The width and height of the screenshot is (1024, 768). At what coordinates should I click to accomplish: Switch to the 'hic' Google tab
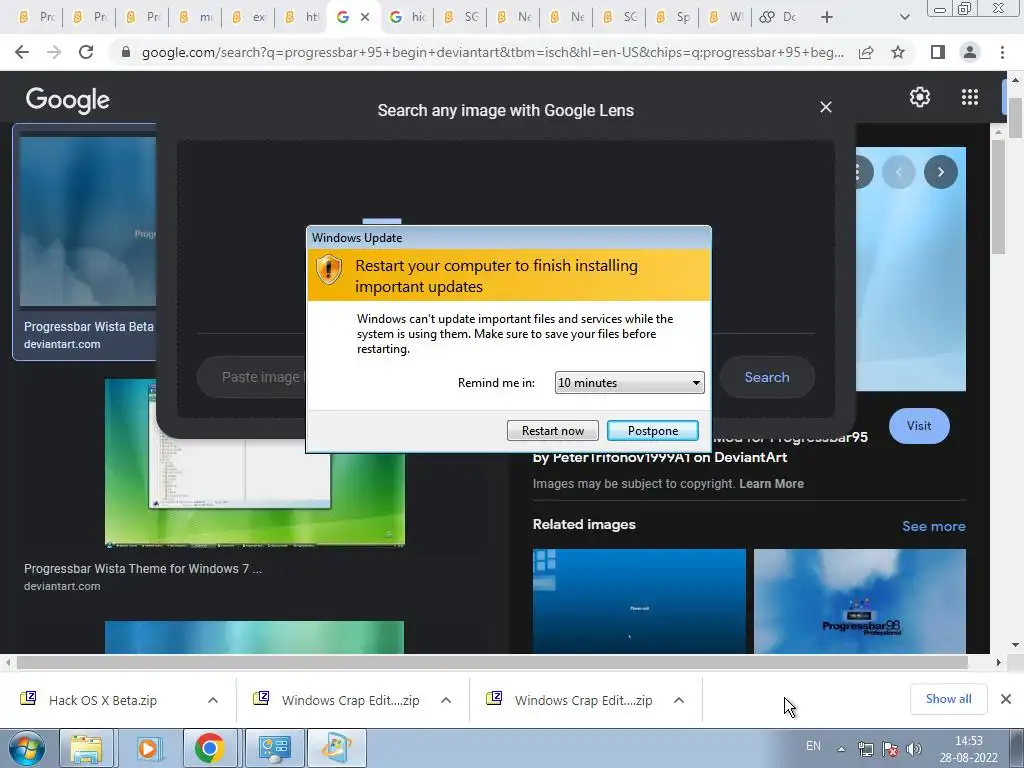408,17
